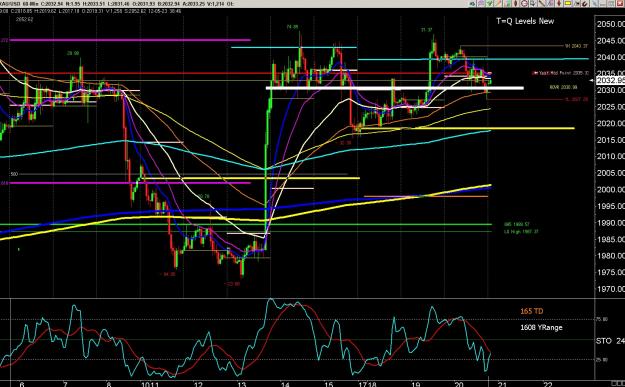Image resolution: width=625 pixels, height=387 pixels.
Task: Click the dark red diamond icon left of circle icon
Action: click(x=515, y=4)
